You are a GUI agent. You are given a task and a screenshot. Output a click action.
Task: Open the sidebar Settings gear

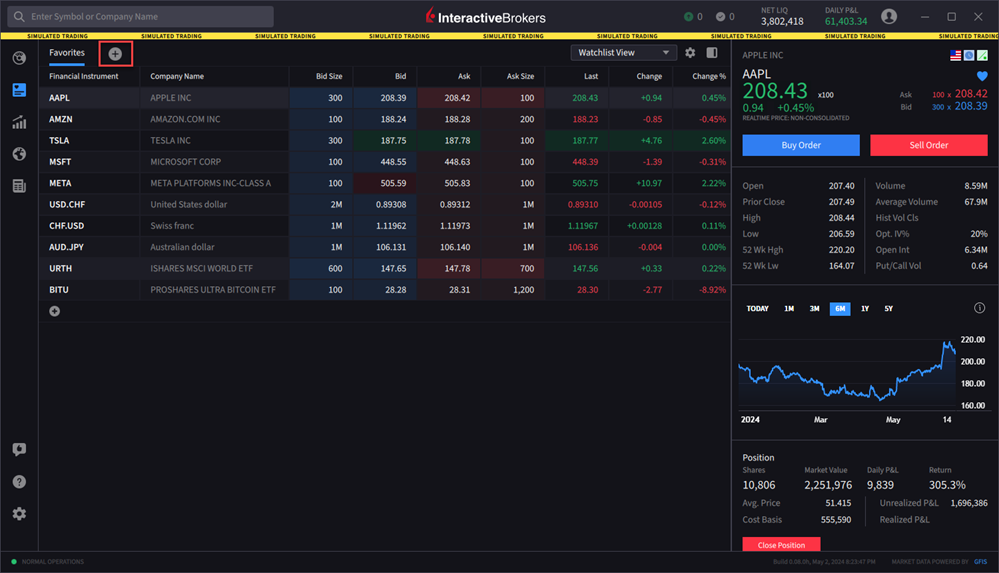(x=19, y=514)
